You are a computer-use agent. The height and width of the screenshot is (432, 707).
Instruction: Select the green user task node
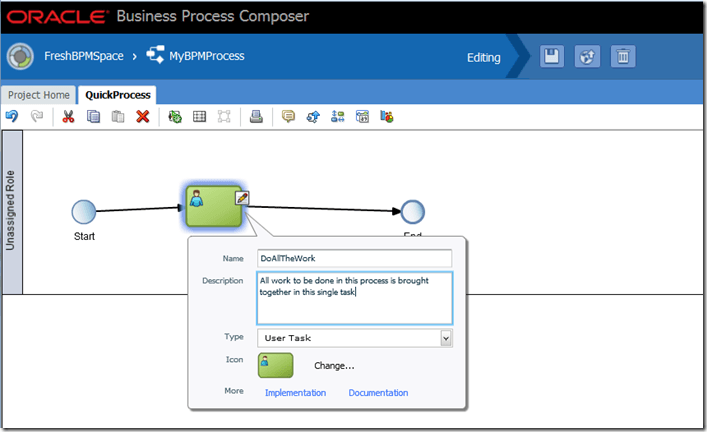214,206
